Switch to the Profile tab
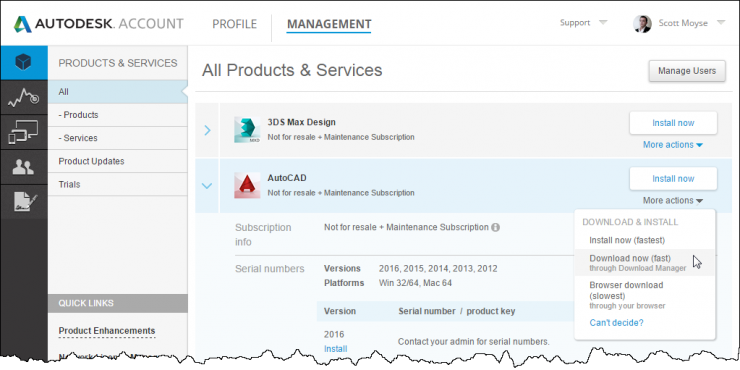 235,24
